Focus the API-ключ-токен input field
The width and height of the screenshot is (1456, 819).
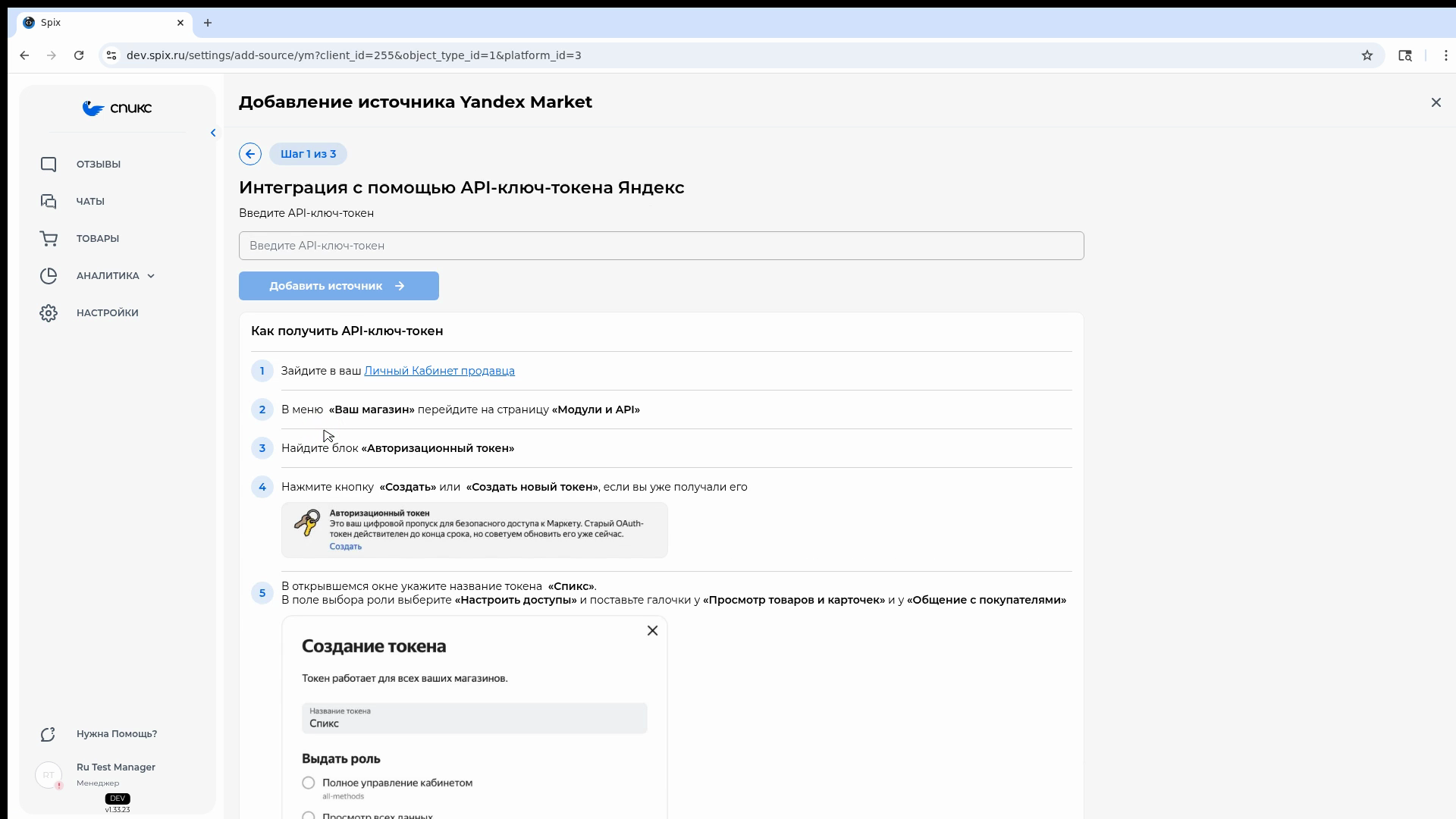(661, 246)
